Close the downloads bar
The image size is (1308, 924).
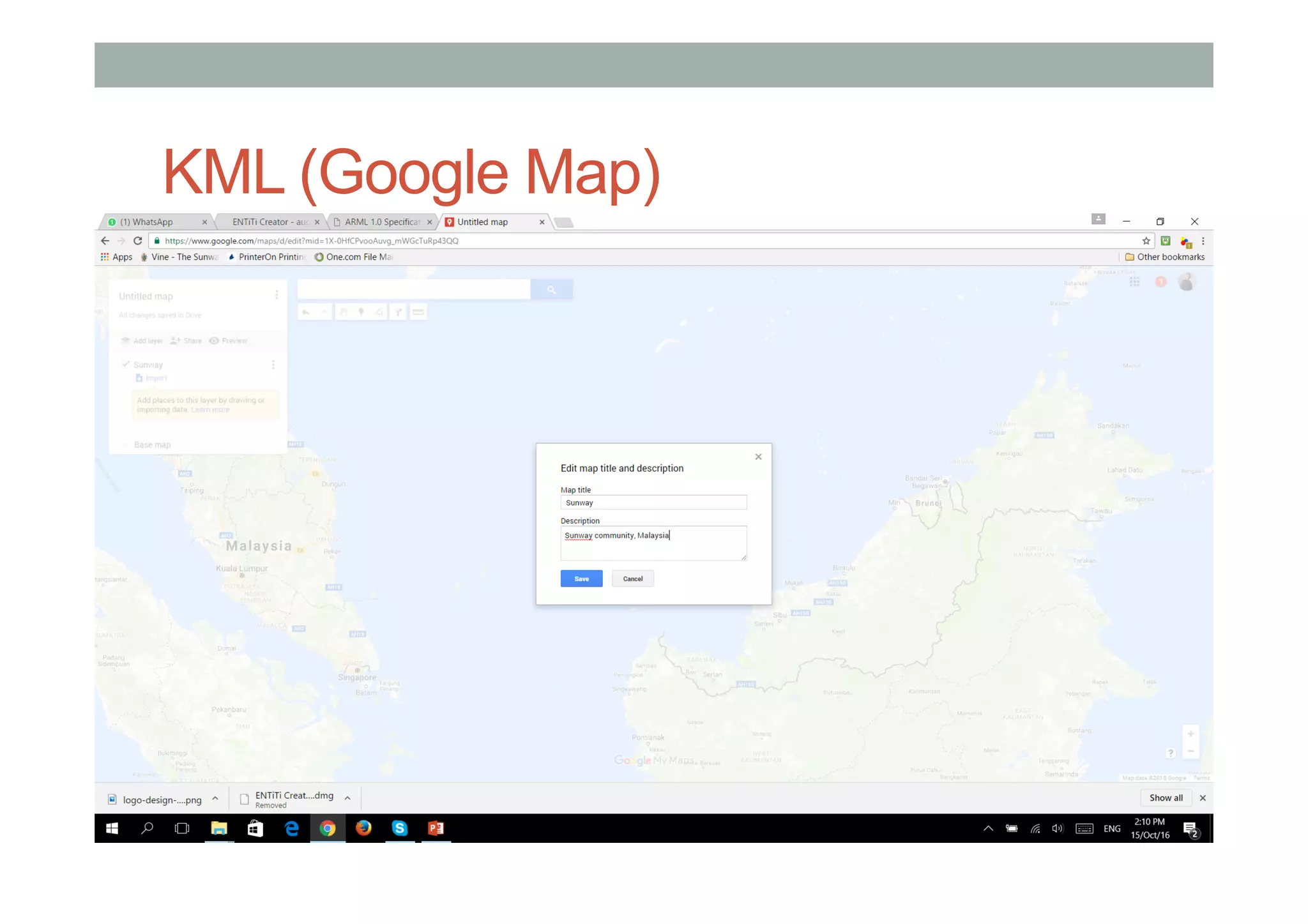pos(1203,798)
